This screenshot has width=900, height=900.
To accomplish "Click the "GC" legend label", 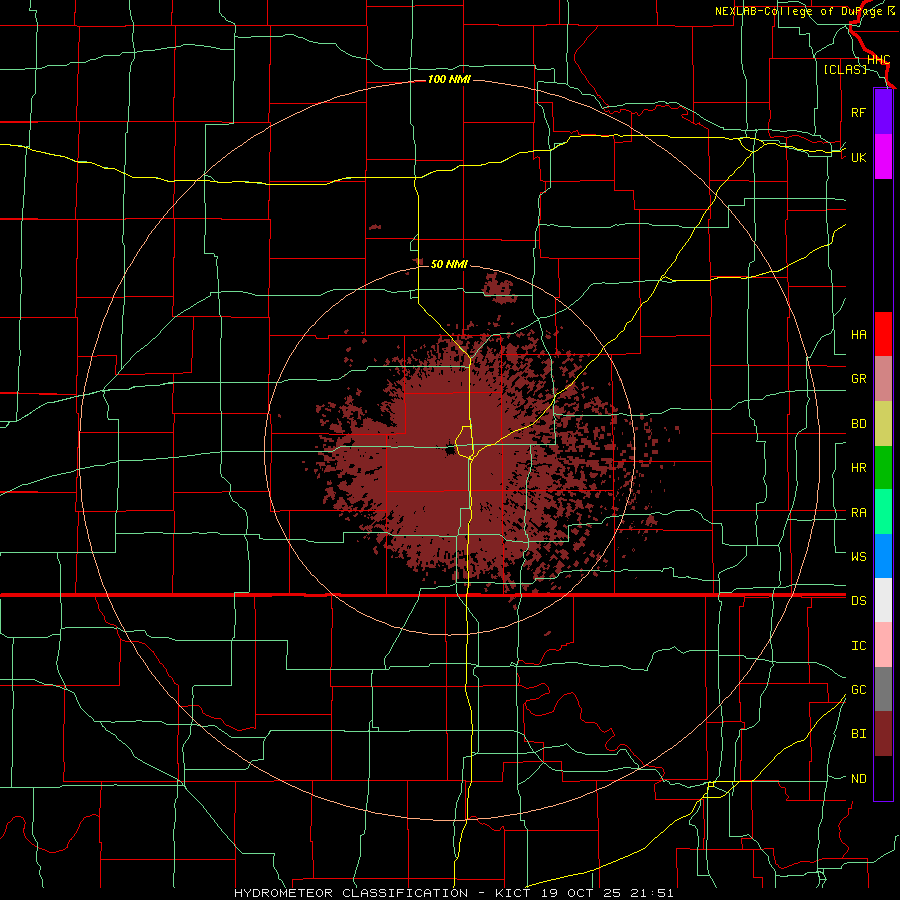I will (859, 690).
